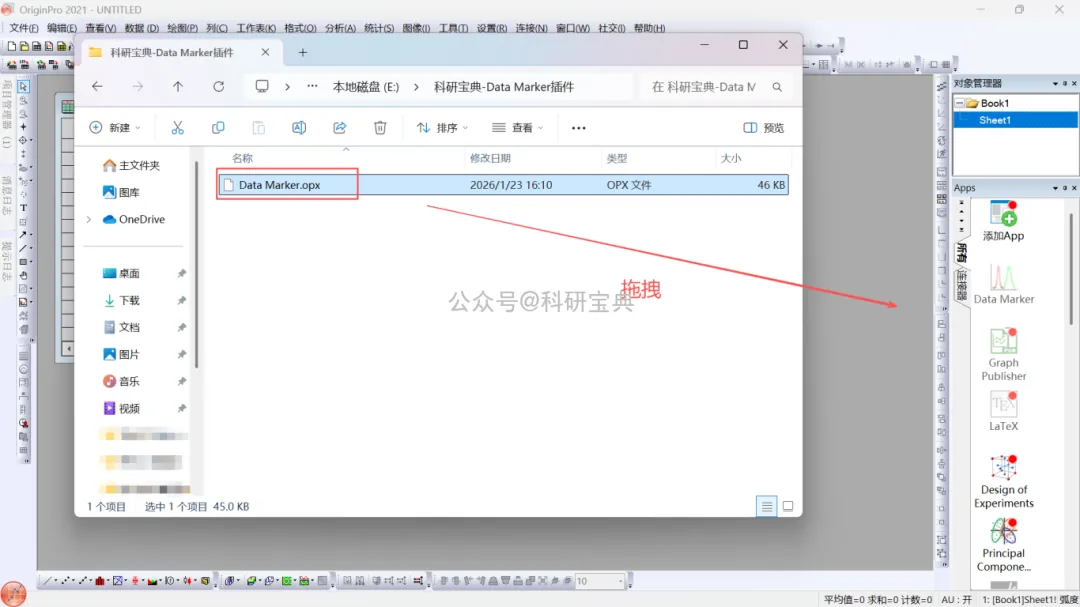Open the 查看 view dropdown
Viewport: 1080px width, 607px height.
coord(518,127)
